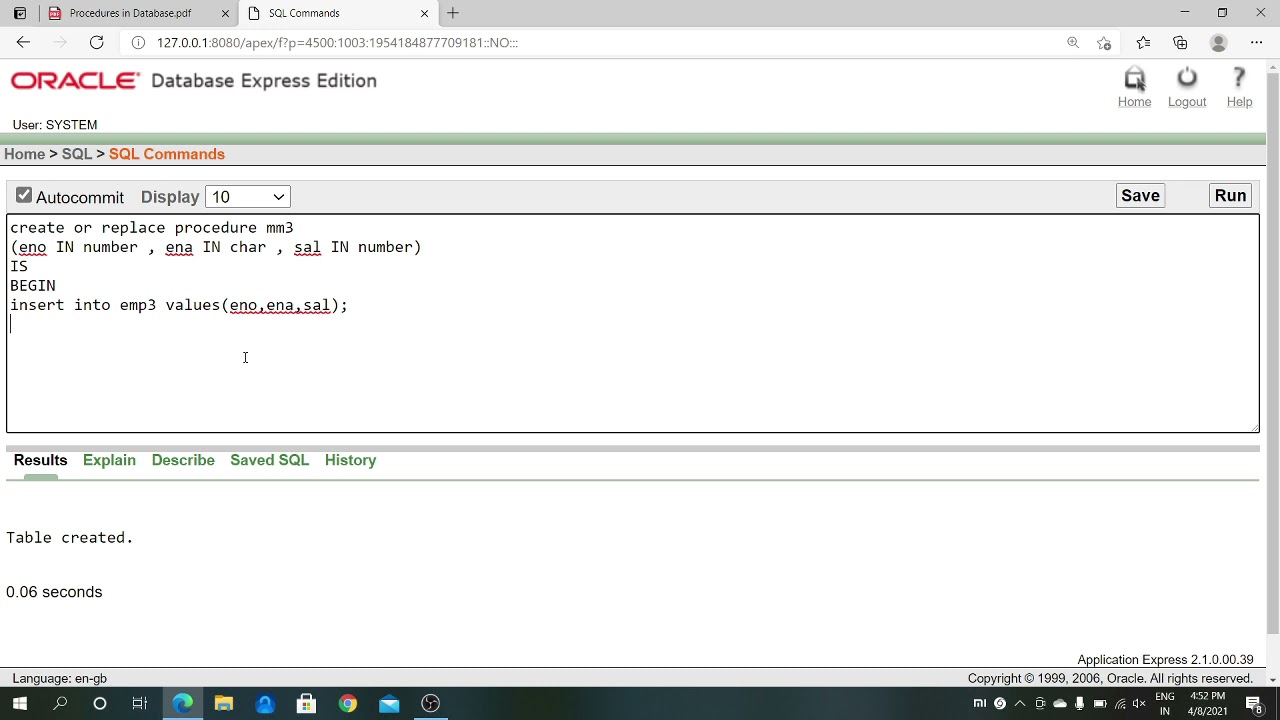This screenshot has height=720, width=1280.
Task: Go back using the browser back arrow
Action: point(23,42)
